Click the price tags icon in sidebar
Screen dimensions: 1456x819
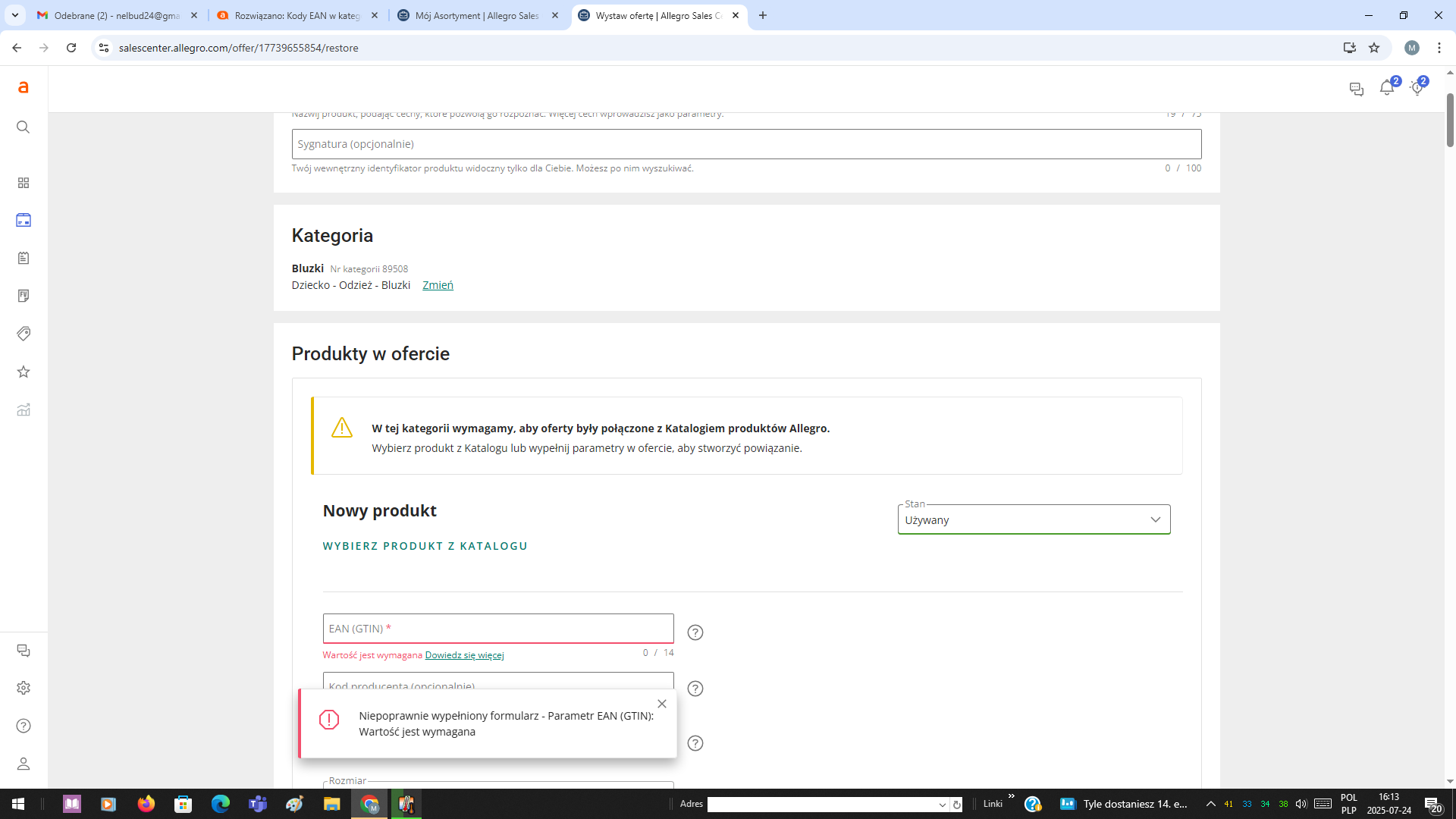coord(24,334)
